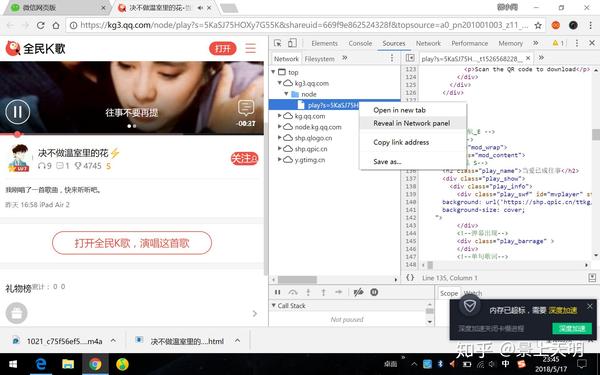Choose Reveal in Network panel
The height and width of the screenshot is (375, 600).
(x=412, y=123)
